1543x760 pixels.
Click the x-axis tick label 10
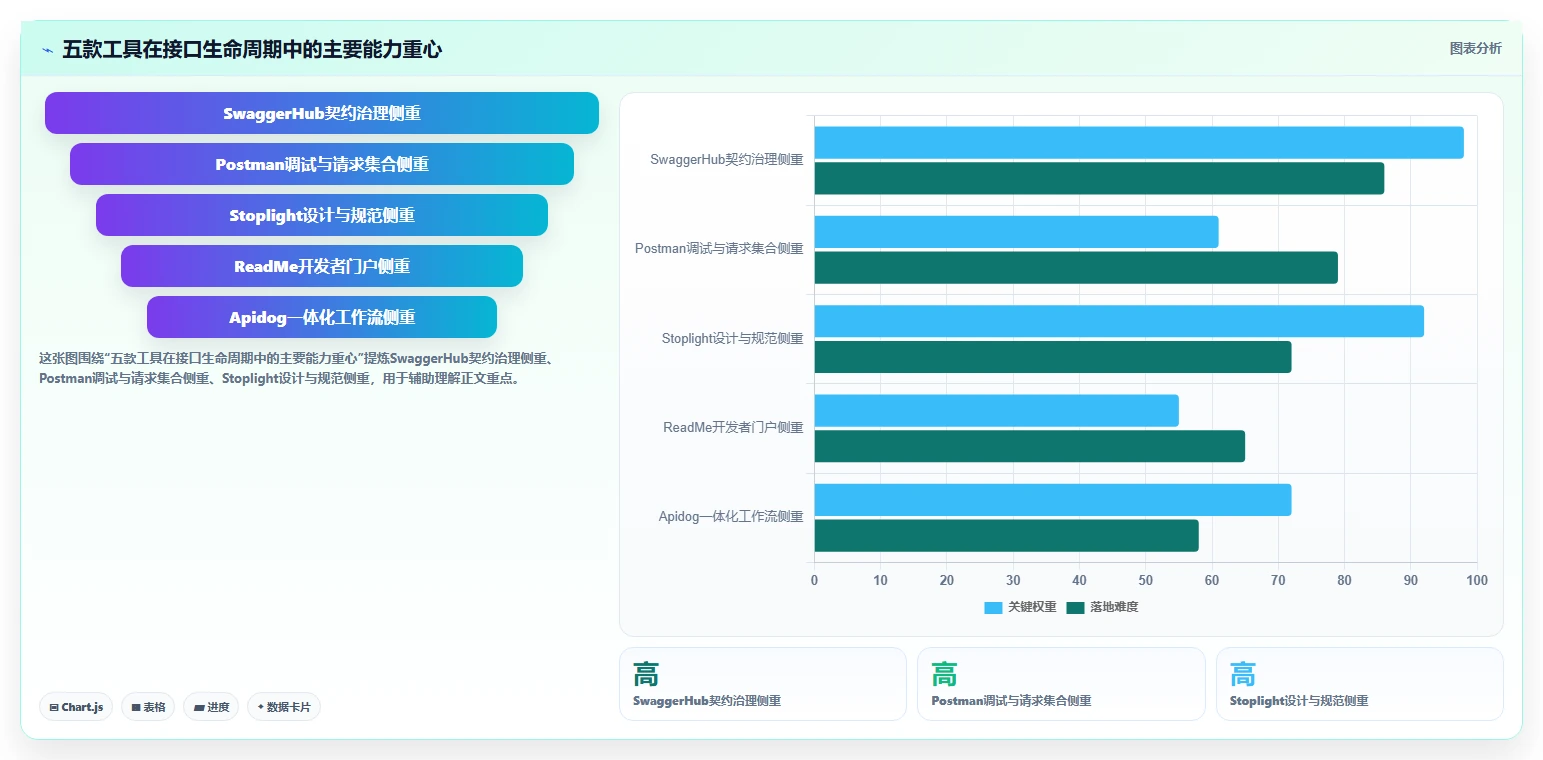(x=880, y=580)
